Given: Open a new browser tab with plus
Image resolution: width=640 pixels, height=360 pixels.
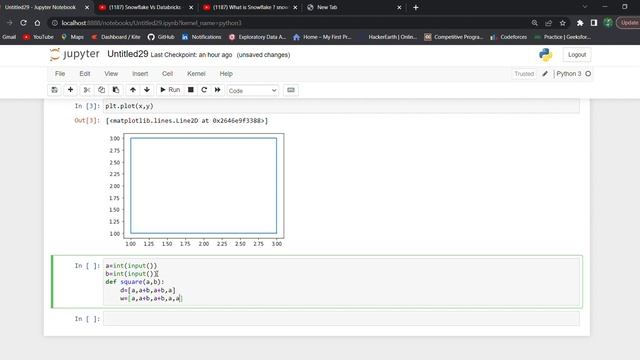Looking at the screenshot, I should tap(416, 7).
